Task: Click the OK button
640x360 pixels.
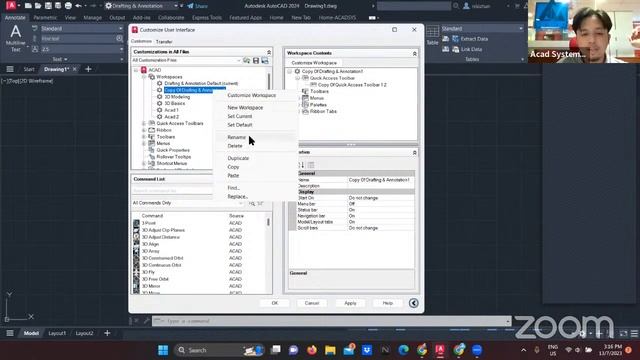Action: (275, 303)
